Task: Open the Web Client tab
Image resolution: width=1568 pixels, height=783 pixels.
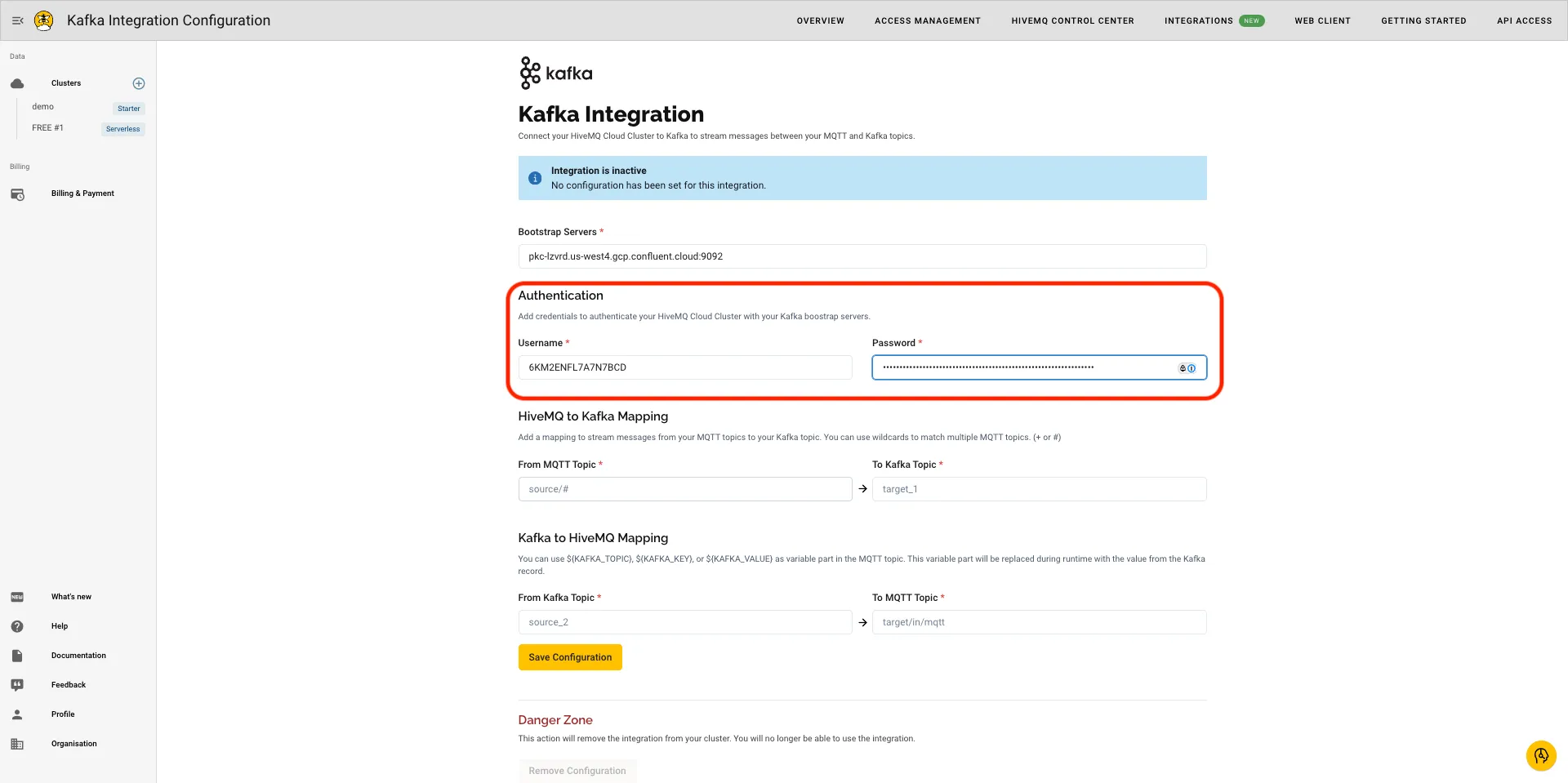Action: tap(1322, 20)
